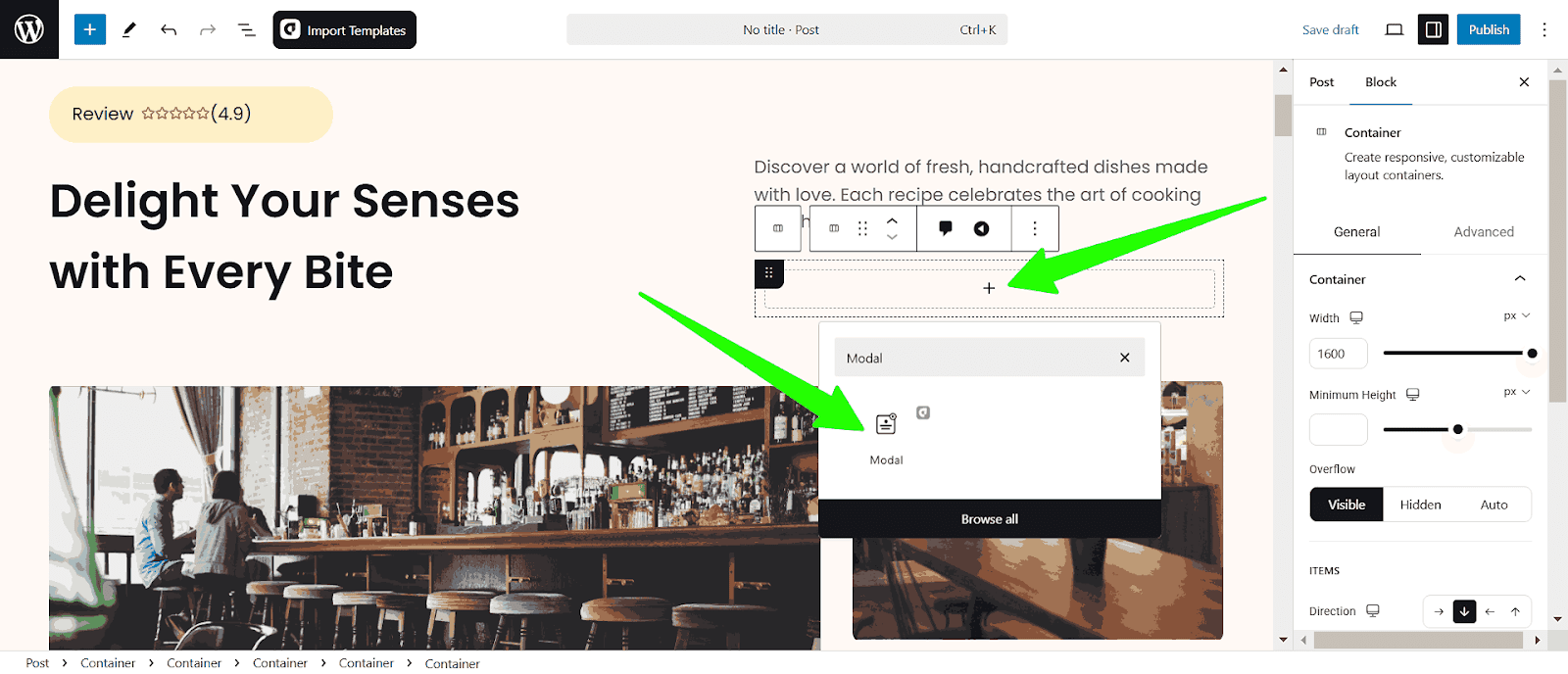
Task: Click the Width value field showing 1600
Action: click(1339, 354)
